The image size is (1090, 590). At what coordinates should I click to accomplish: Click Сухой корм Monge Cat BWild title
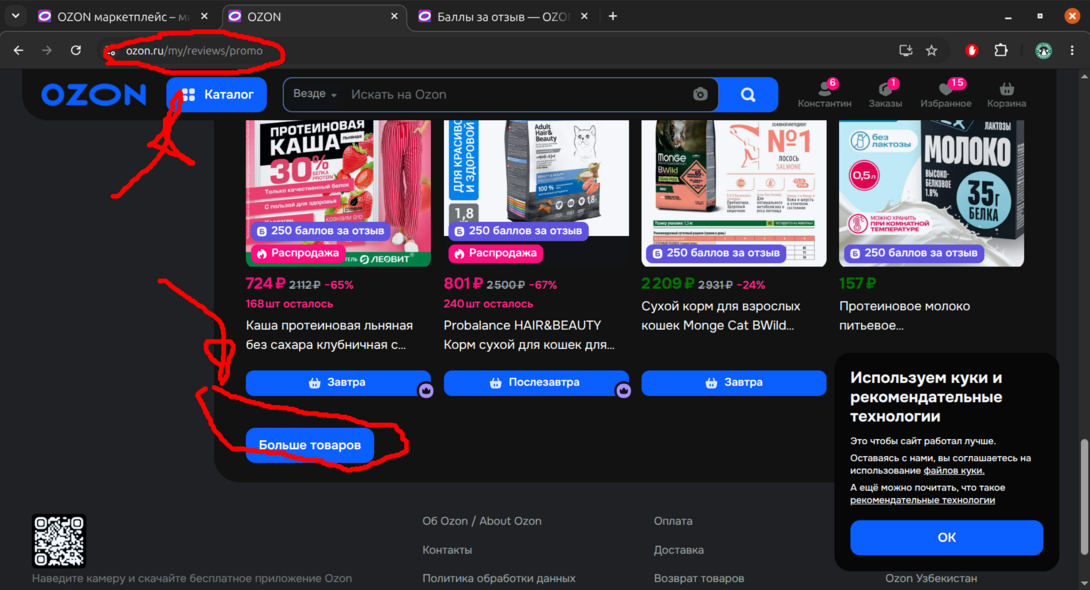click(x=721, y=316)
